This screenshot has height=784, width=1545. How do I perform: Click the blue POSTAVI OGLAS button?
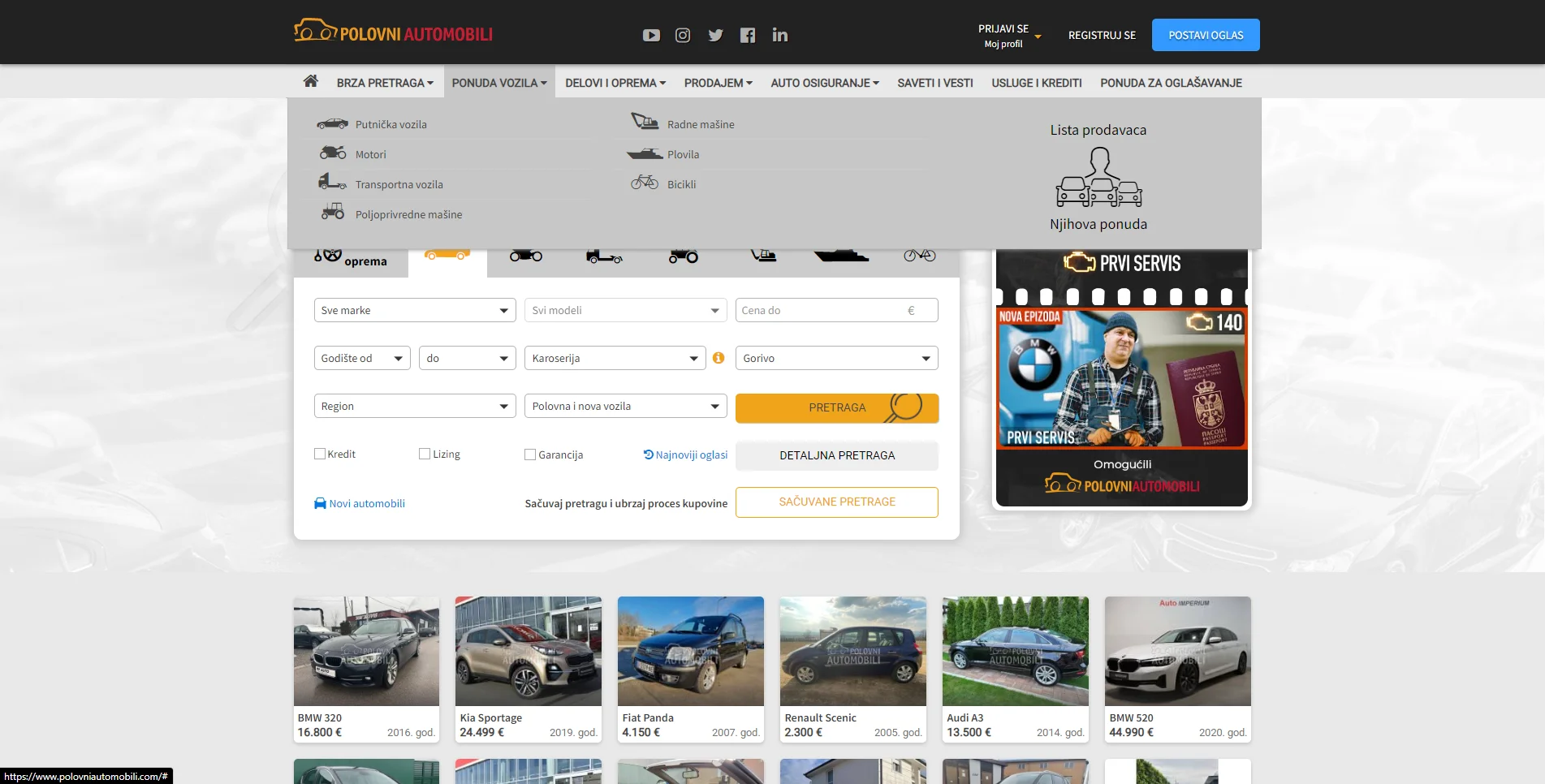coord(1205,35)
